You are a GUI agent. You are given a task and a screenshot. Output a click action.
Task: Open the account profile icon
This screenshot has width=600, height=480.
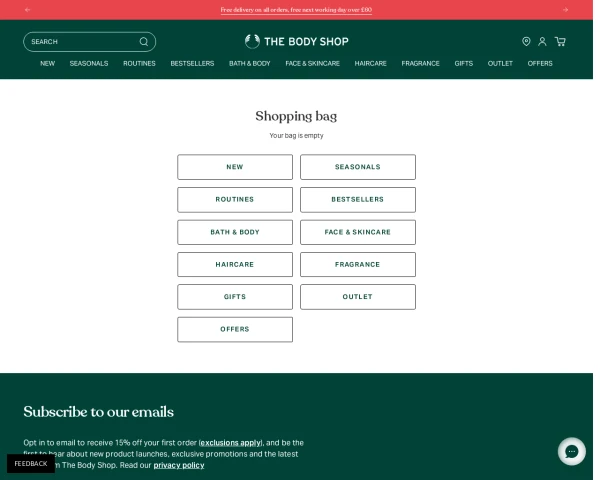542,41
